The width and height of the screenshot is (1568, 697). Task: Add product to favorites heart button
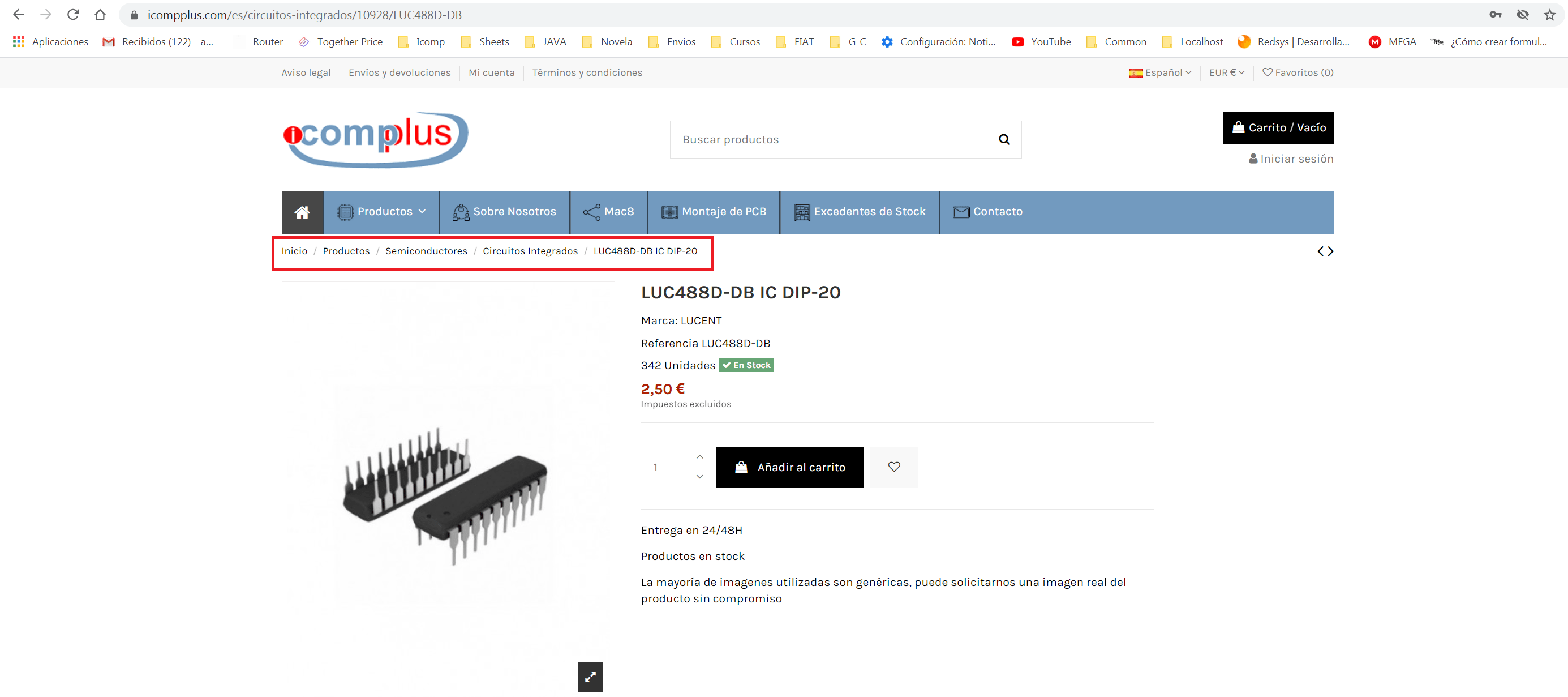click(x=893, y=467)
